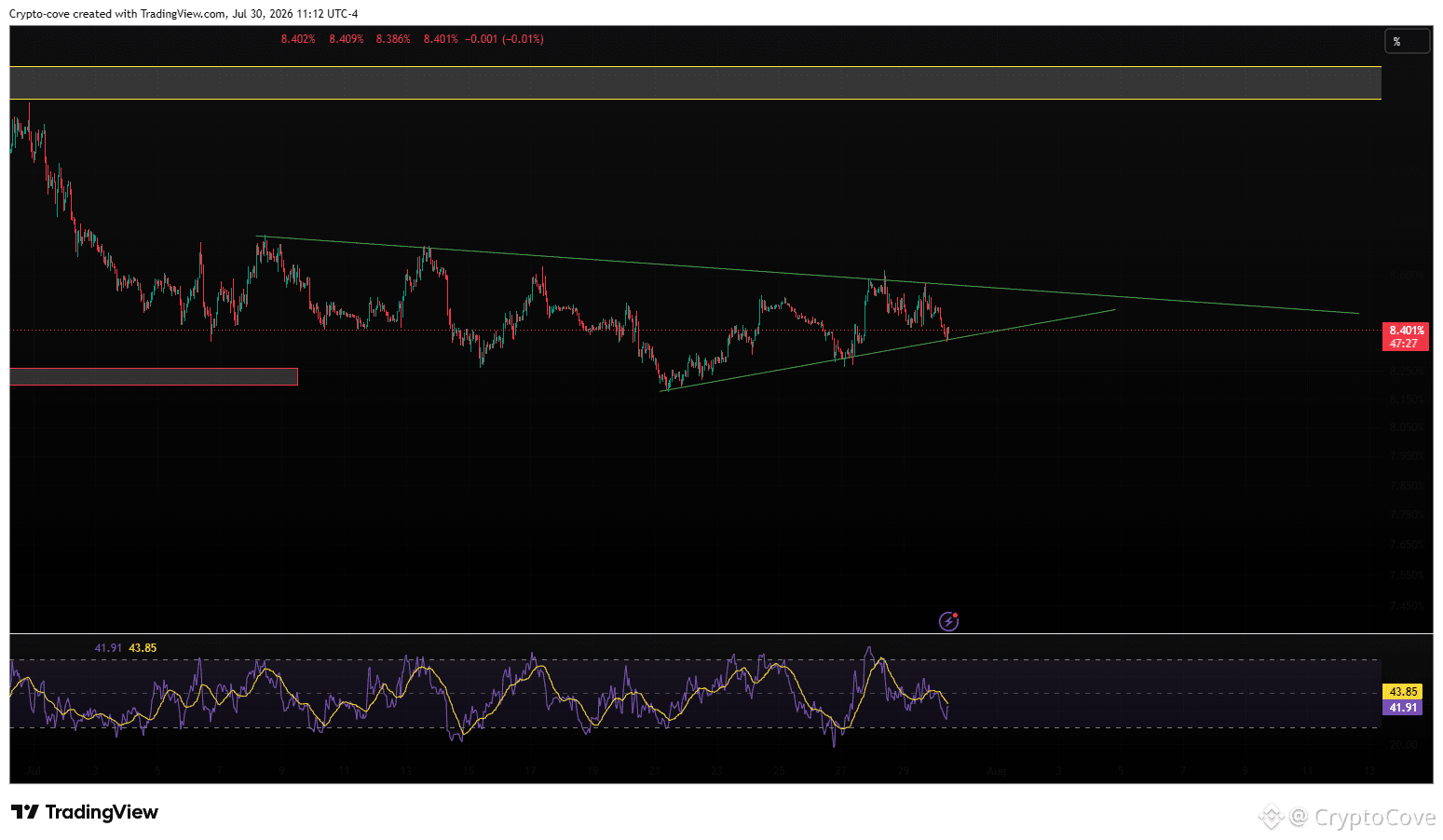Click the change value −0.001 (−0.01%)

tap(505, 39)
